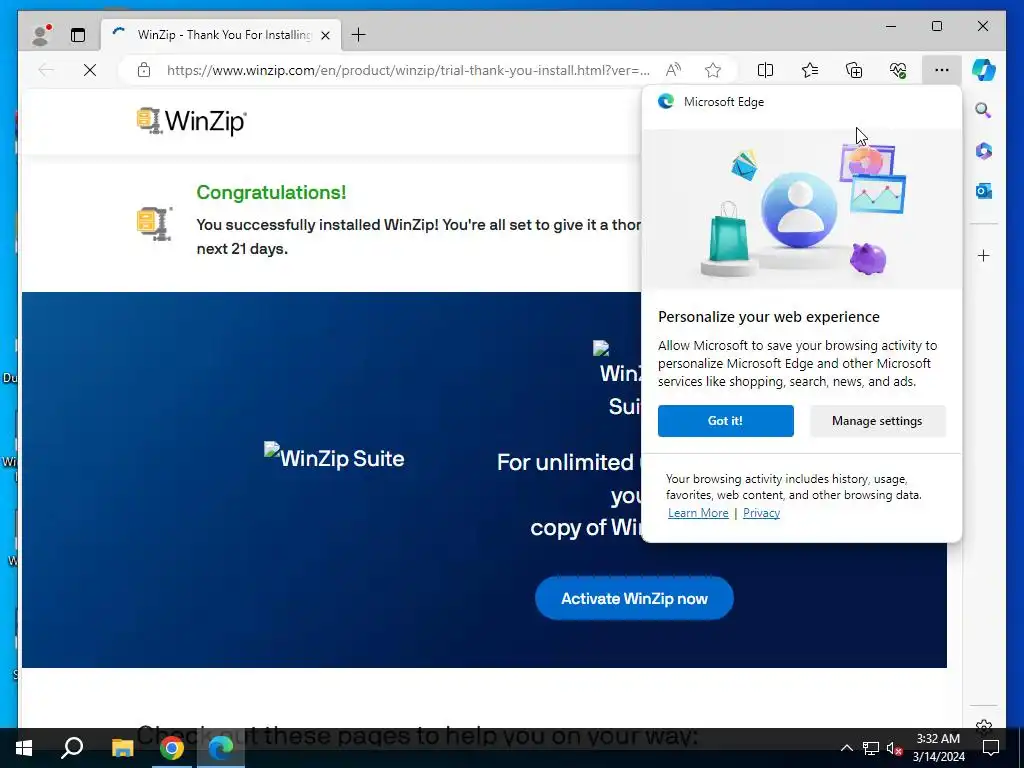Open Browser essentials heart icon
This screenshot has height=768, width=1024.
(898, 70)
